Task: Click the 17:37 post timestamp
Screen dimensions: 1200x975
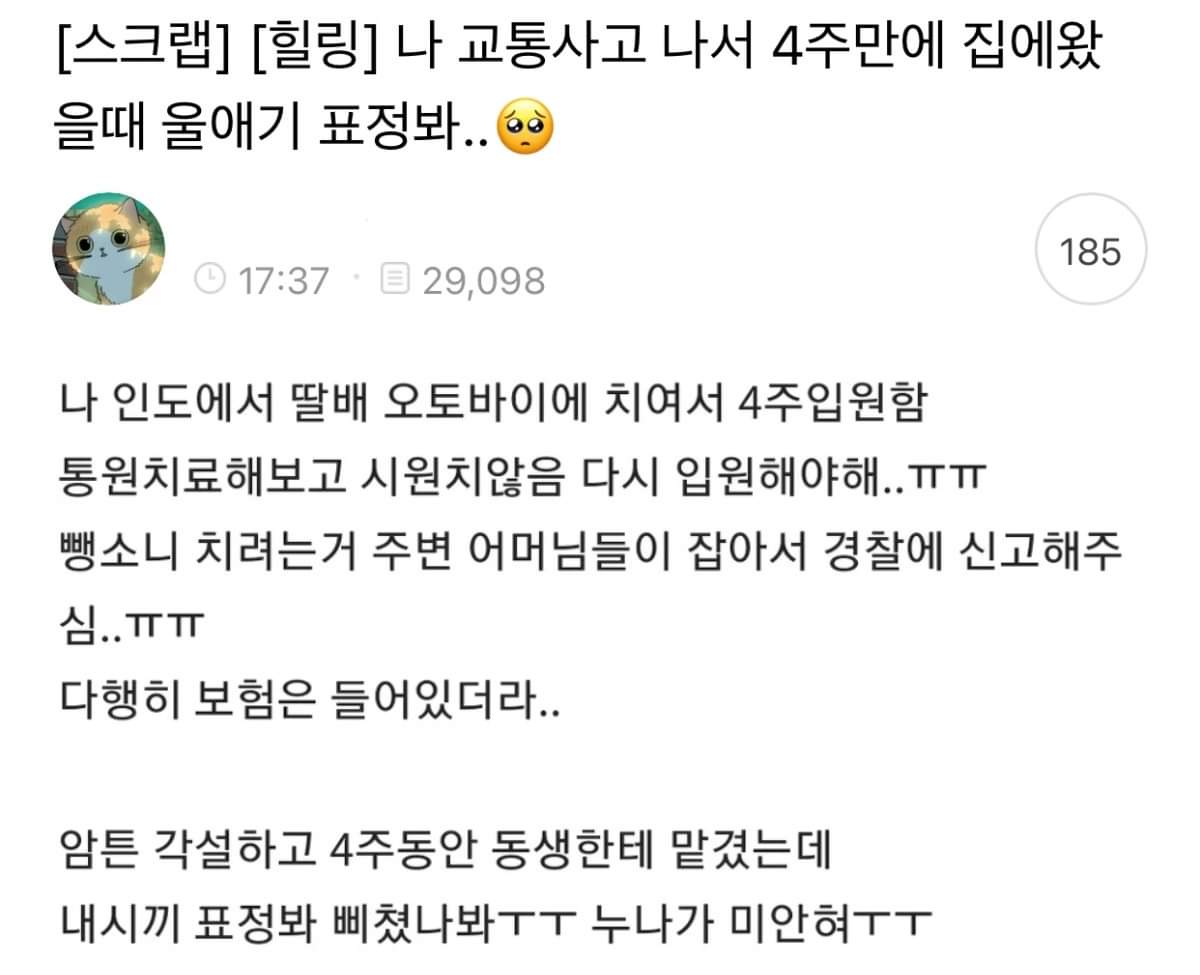Action: coord(283,281)
